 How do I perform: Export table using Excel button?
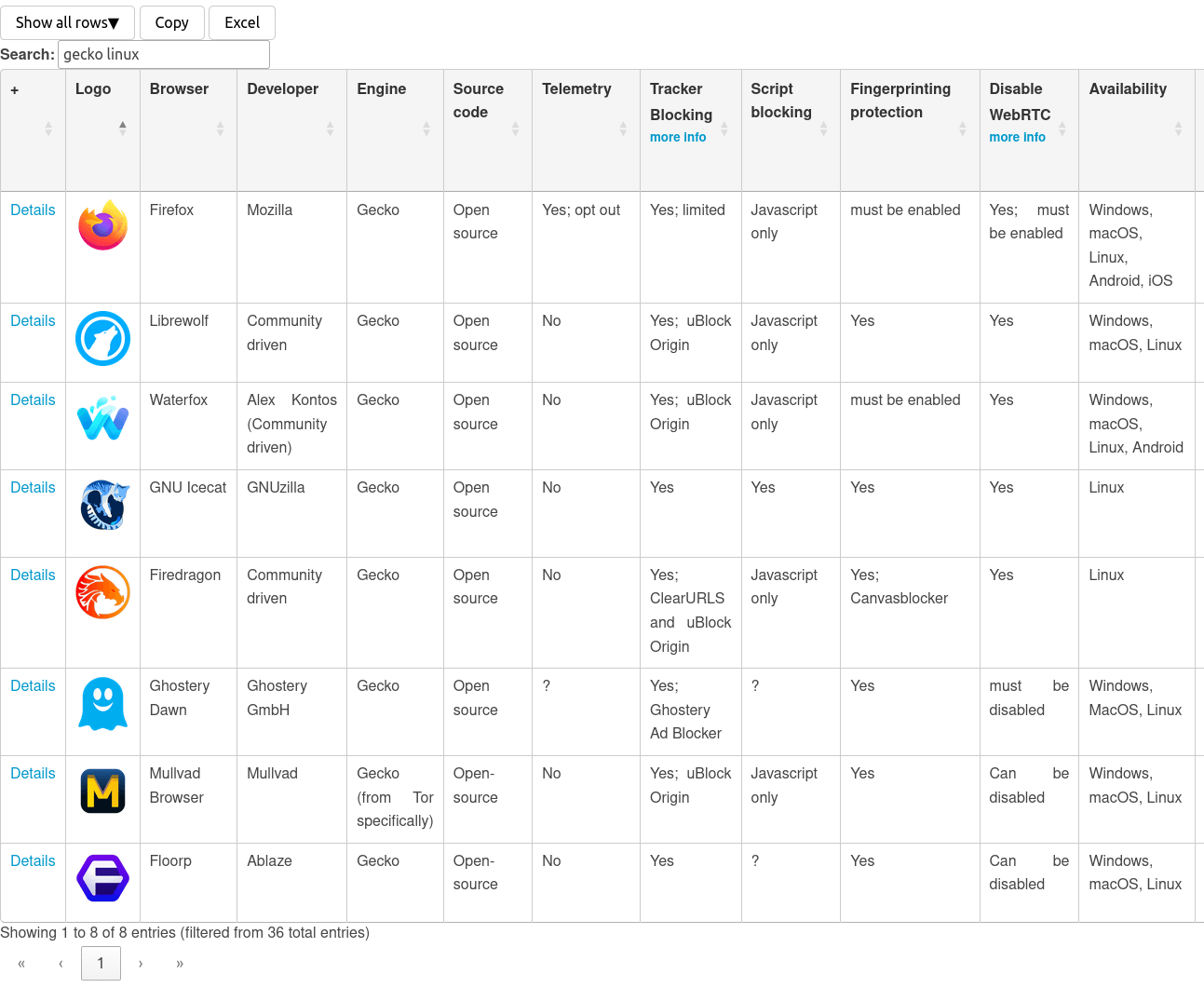click(242, 22)
